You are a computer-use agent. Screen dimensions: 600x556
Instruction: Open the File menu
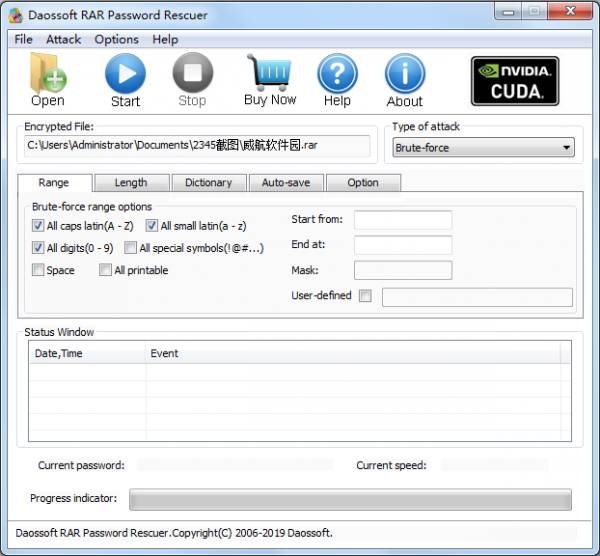23,39
